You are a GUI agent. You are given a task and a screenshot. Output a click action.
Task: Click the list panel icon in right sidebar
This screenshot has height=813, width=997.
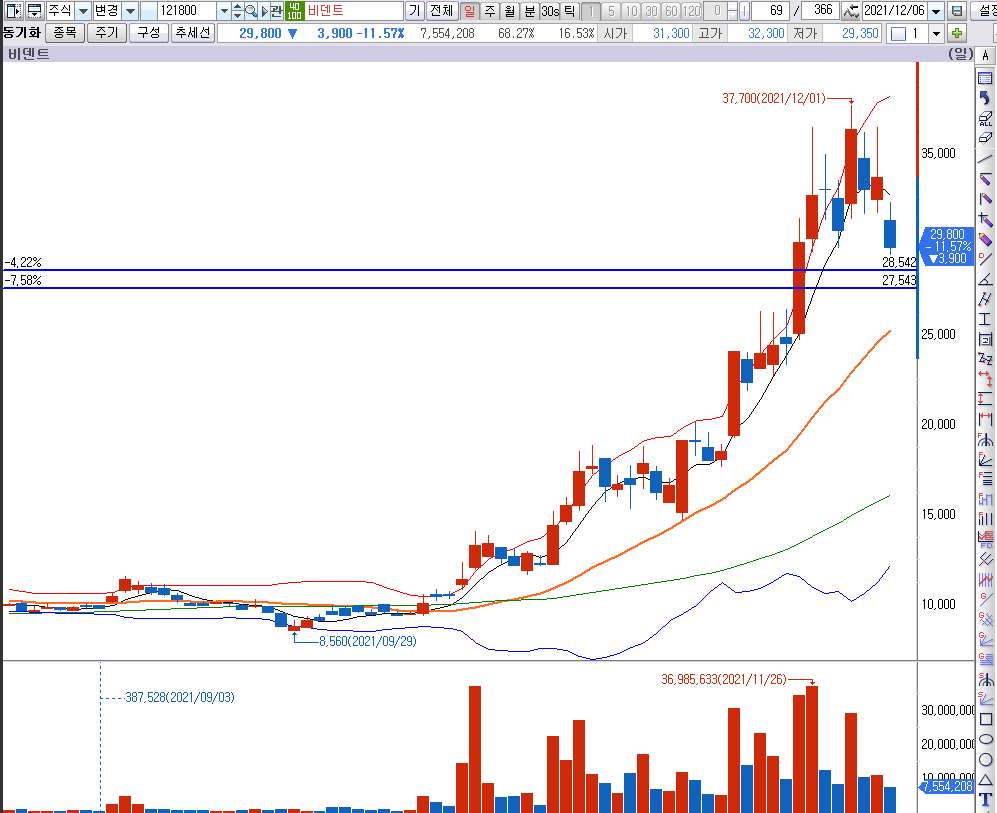985,78
